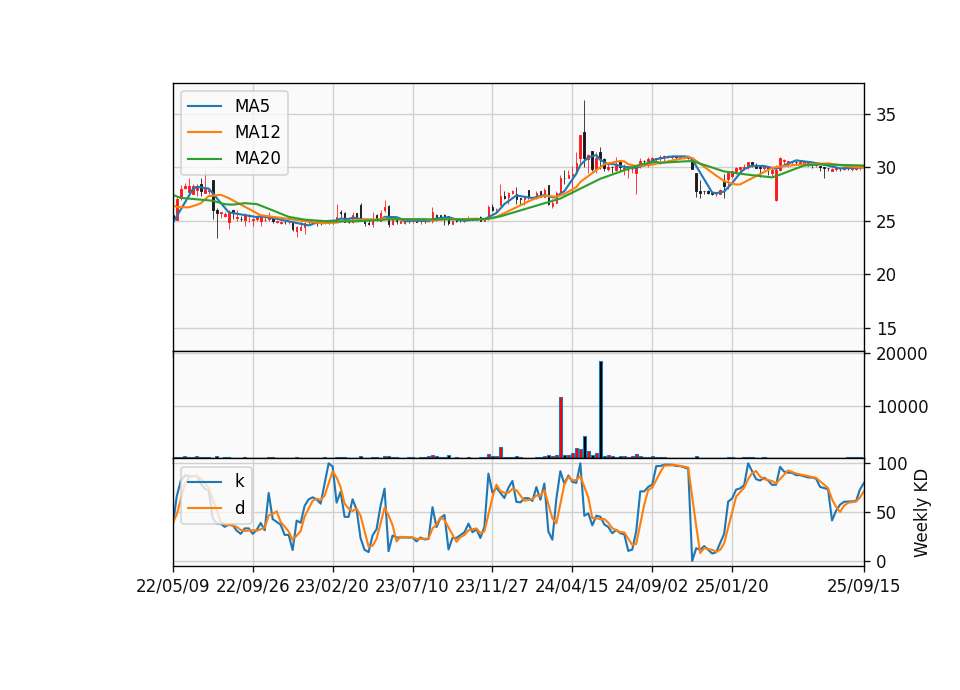Viewport: 960px width, 690px height.
Task: Click the KD axis value 50
Action: tap(886, 512)
